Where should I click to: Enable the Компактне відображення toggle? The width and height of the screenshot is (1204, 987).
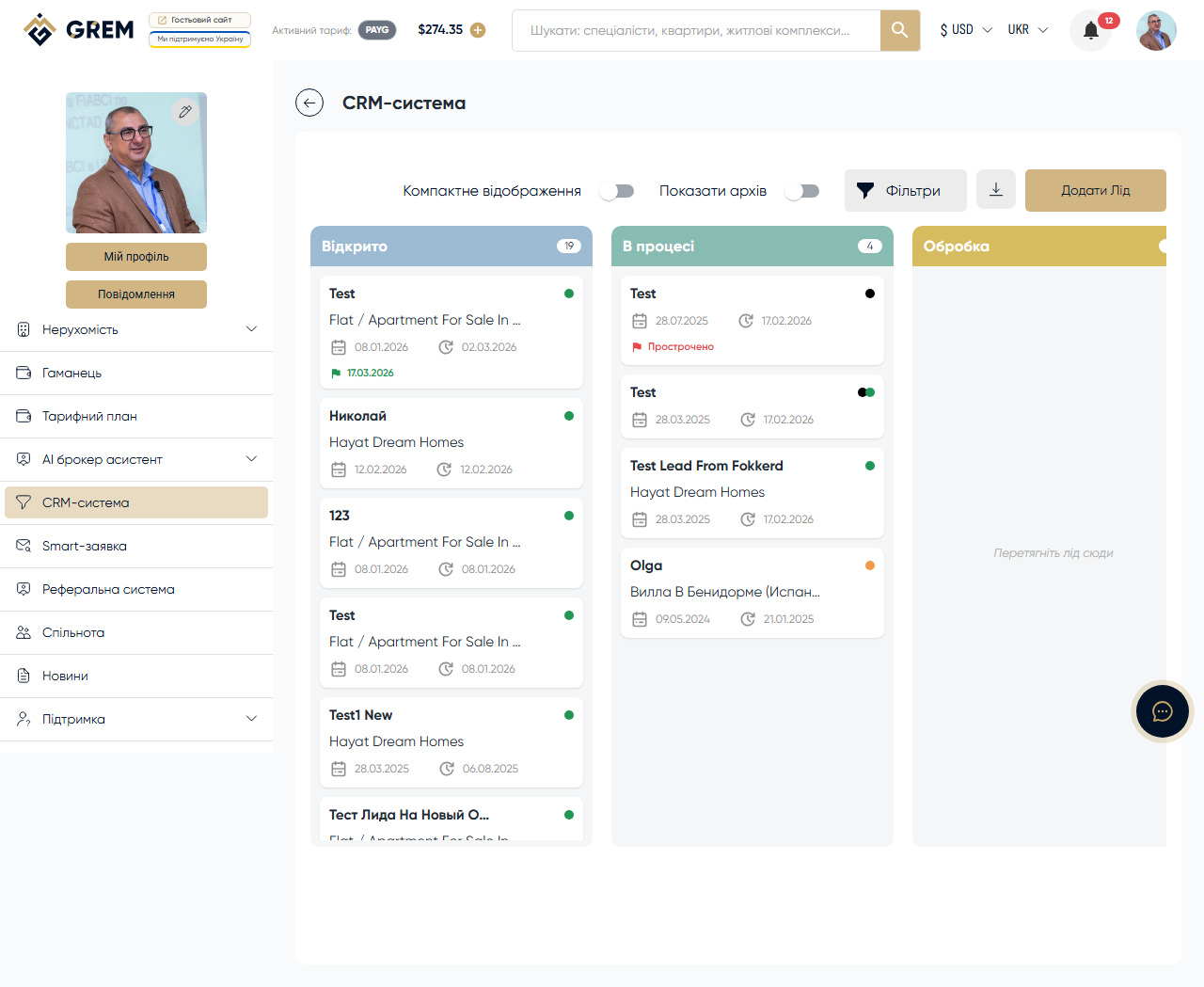point(617,191)
